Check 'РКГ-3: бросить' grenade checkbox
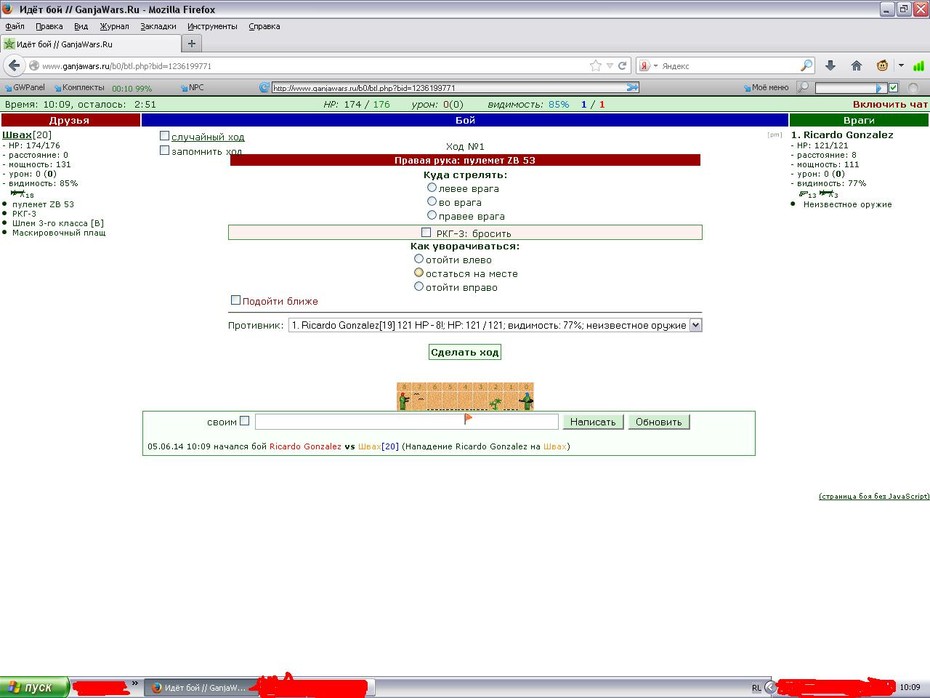Viewport: 930px width, 698px height. tap(426, 232)
